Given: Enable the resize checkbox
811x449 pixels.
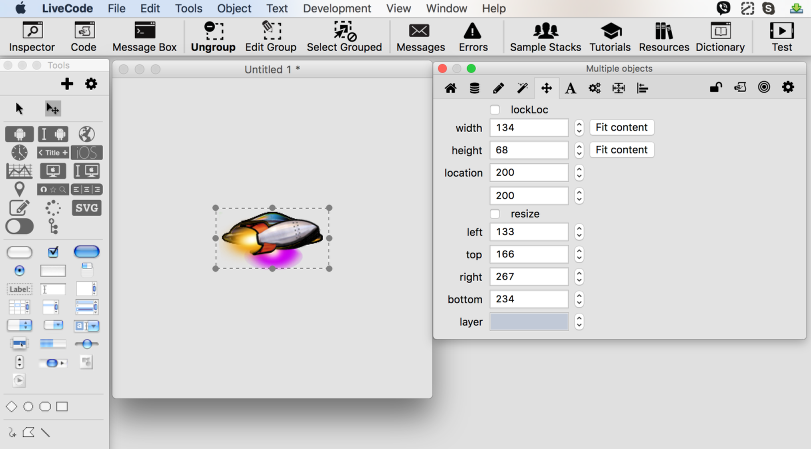Looking at the screenshot, I should coord(495,214).
